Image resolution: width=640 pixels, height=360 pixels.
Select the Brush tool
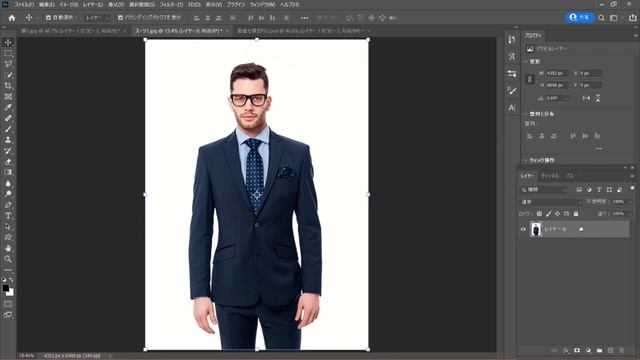(8, 129)
